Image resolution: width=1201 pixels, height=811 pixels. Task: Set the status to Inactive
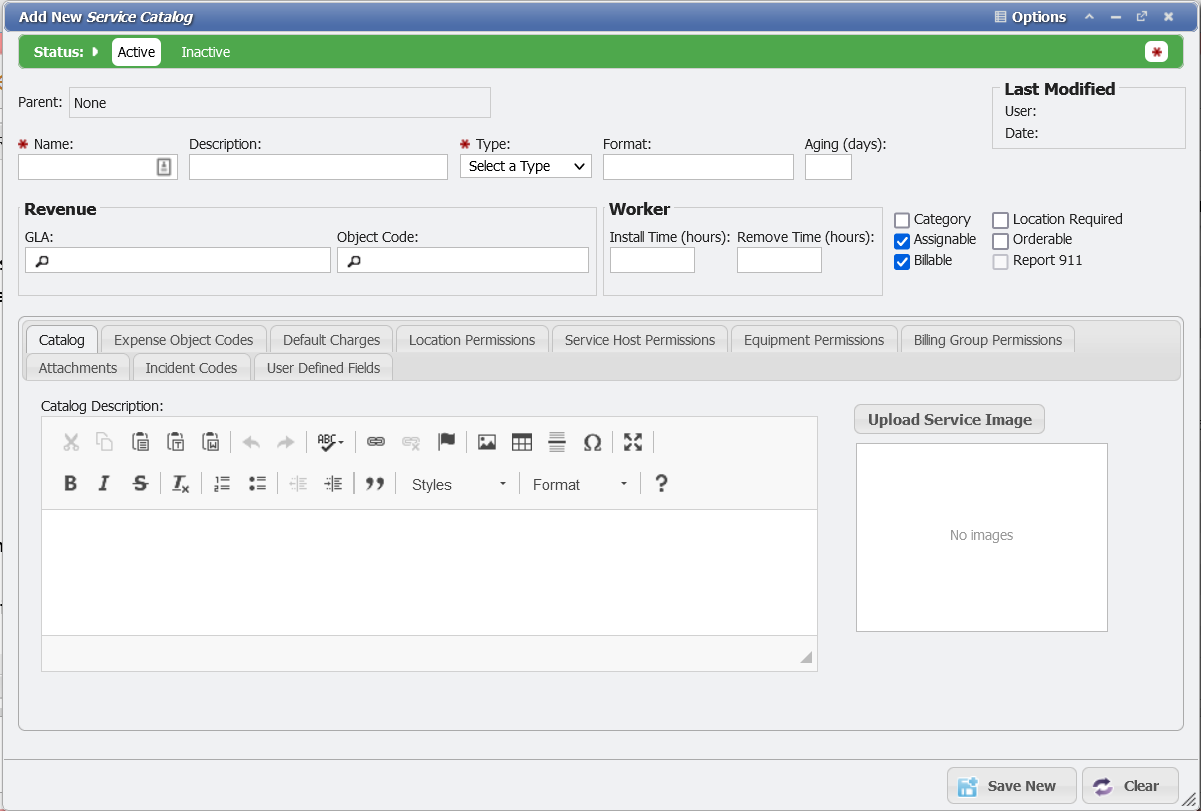pos(205,51)
